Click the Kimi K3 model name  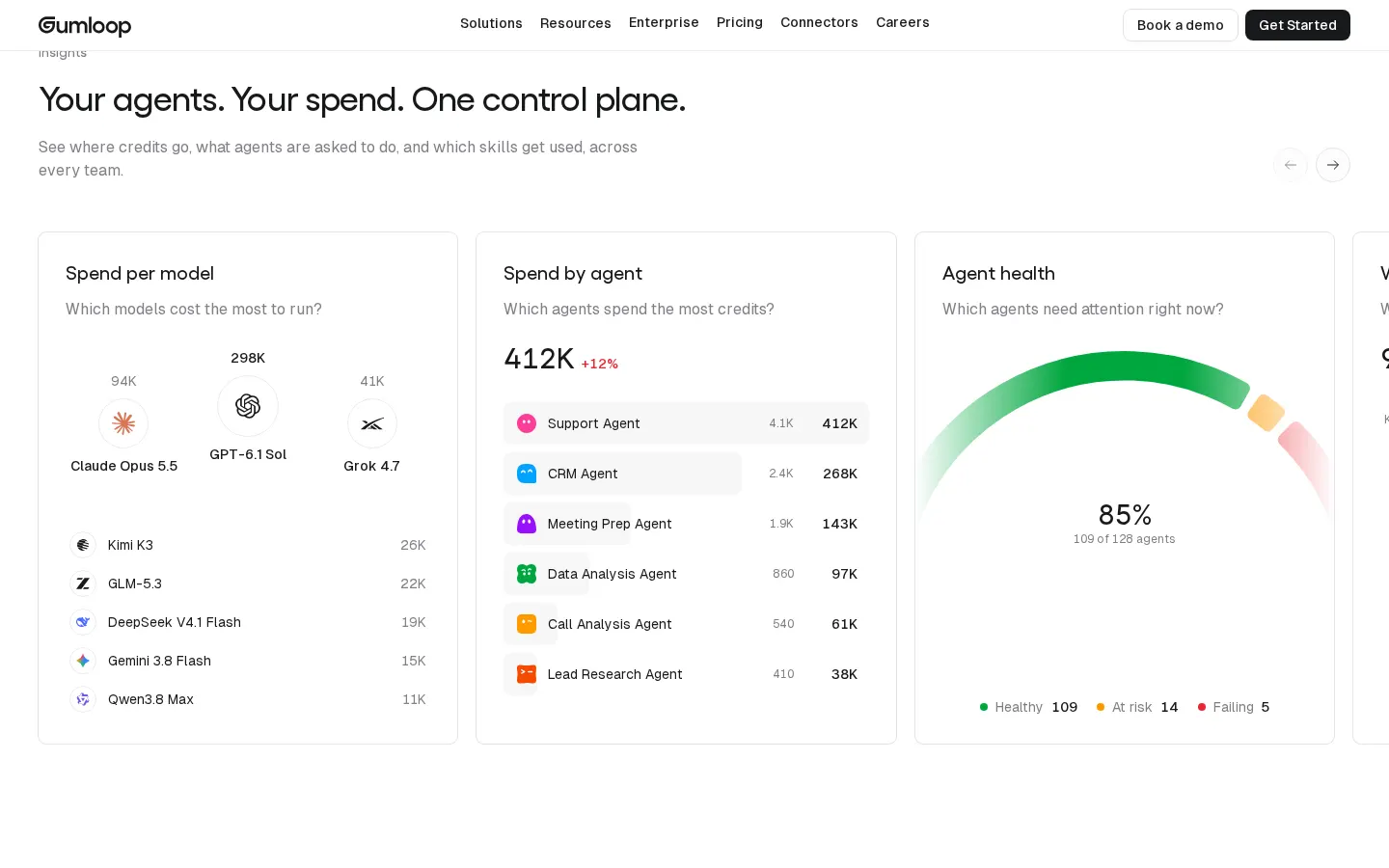point(130,545)
